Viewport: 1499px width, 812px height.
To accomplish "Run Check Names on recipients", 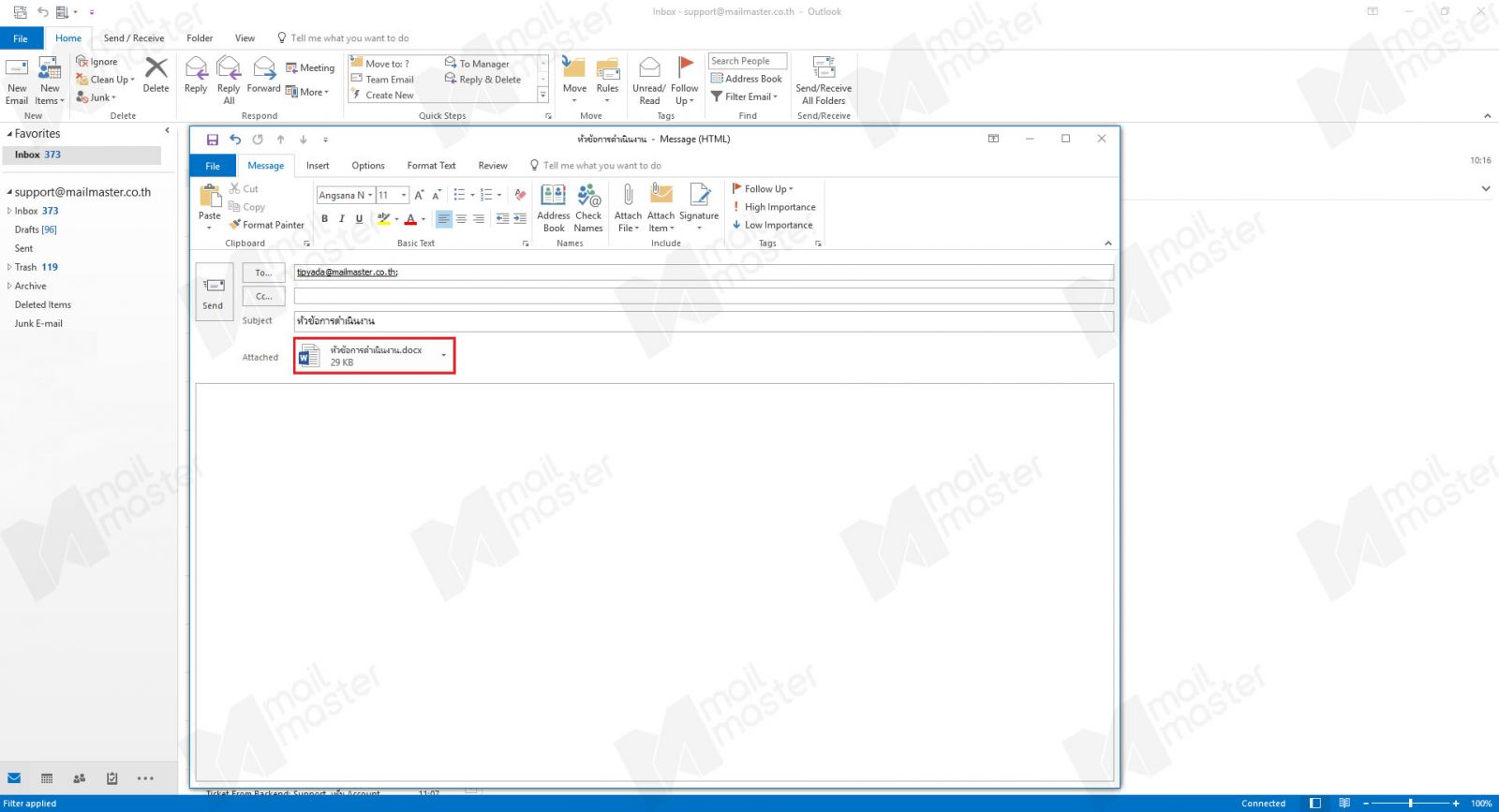I will click(588, 208).
